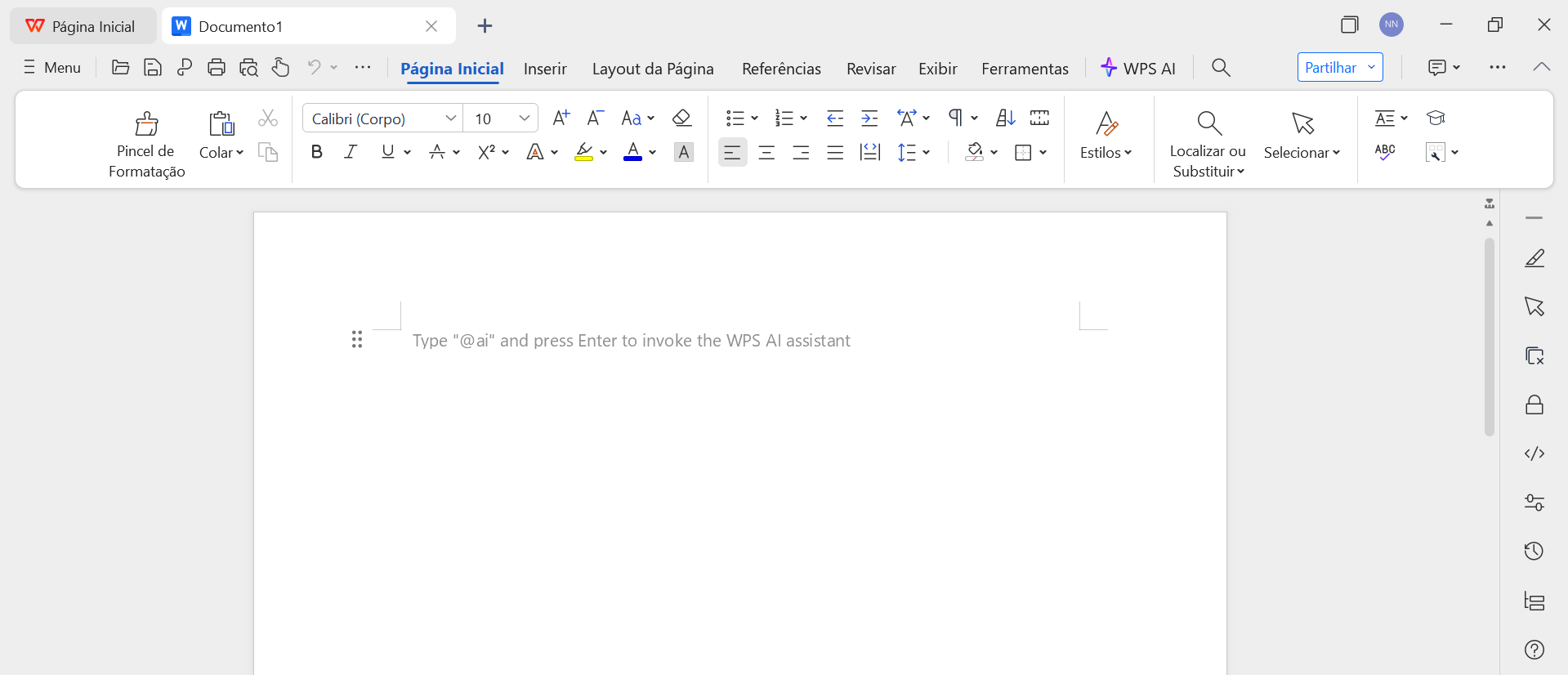Launch WPS AI
The height and width of the screenshot is (675, 1568).
(x=1138, y=69)
